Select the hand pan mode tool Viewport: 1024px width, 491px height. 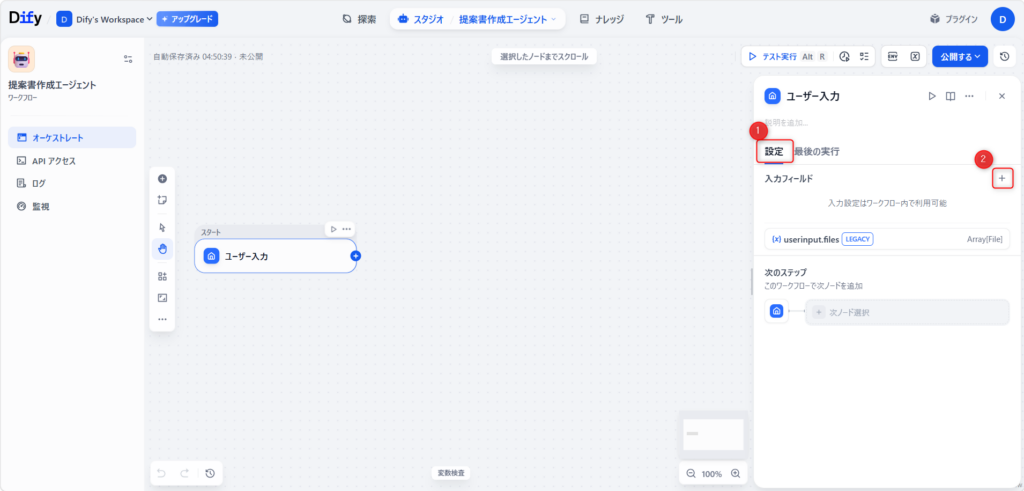pyautogui.click(x=162, y=248)
